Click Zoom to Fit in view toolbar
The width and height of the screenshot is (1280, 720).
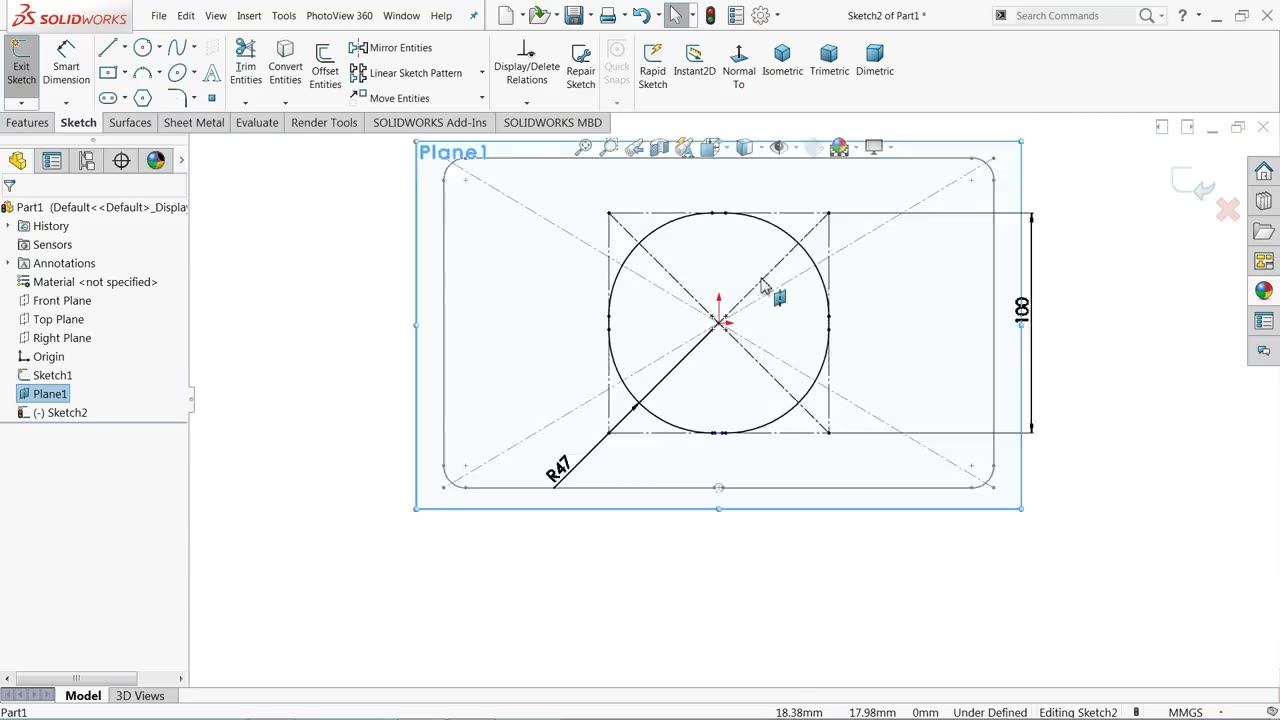[x=583, y=148]
